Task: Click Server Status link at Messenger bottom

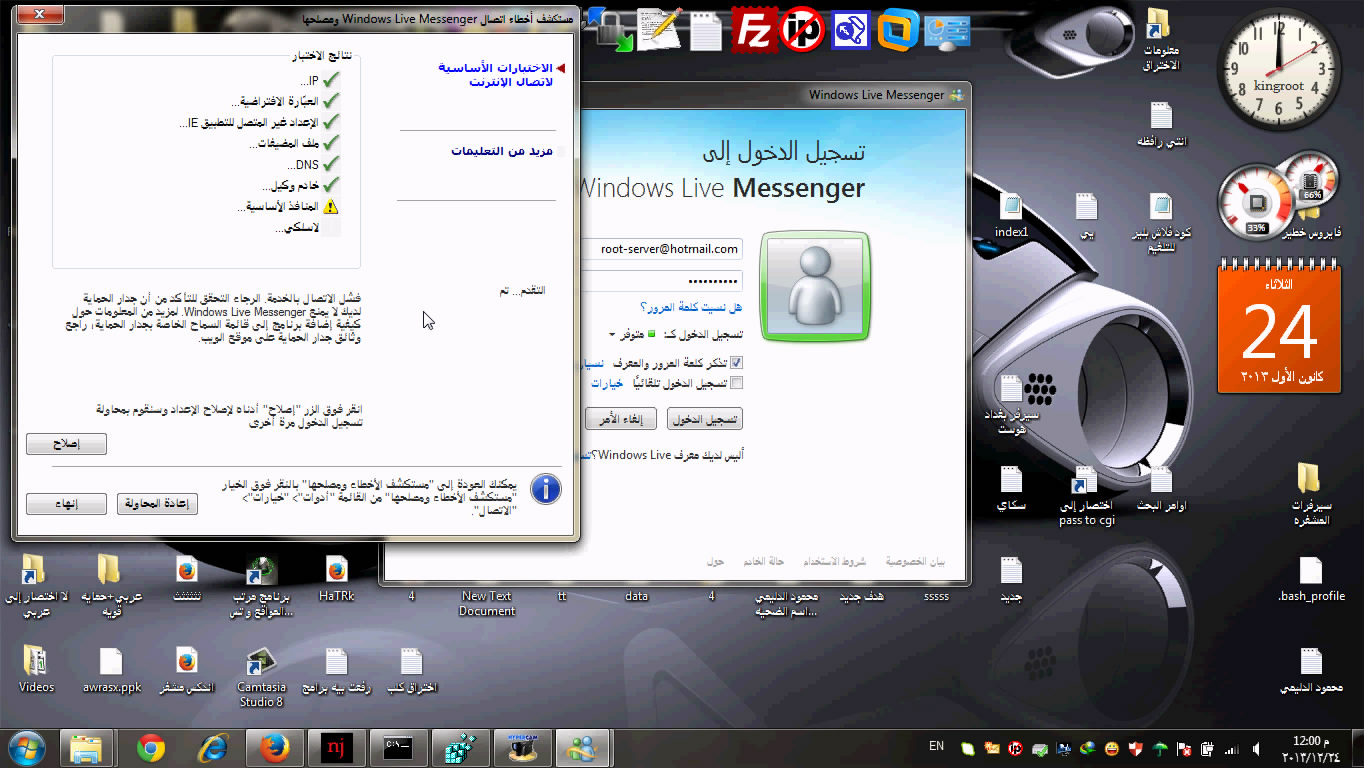Action: point(763,562)
